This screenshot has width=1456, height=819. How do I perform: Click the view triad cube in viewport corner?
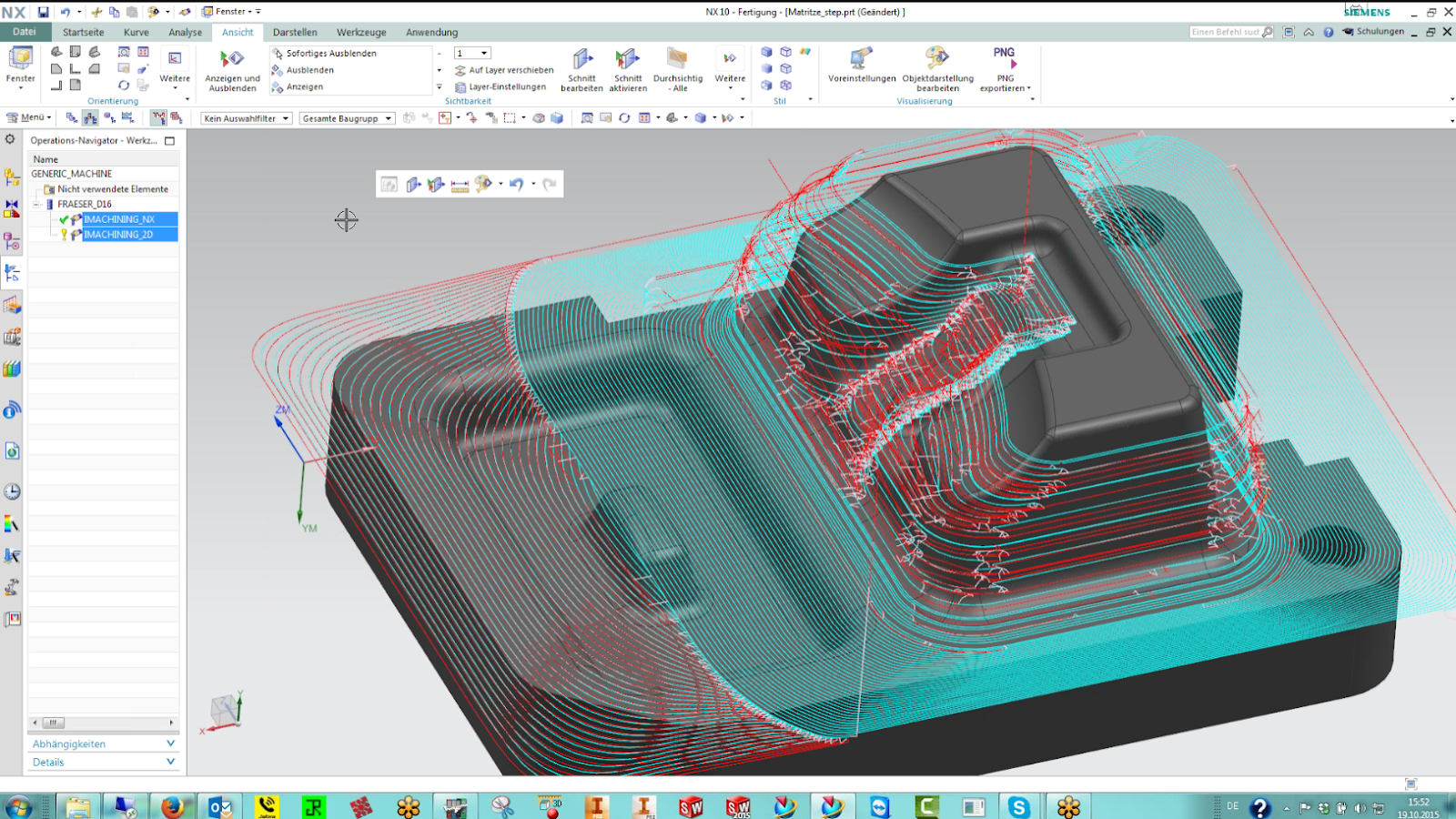tap(224, 709)
